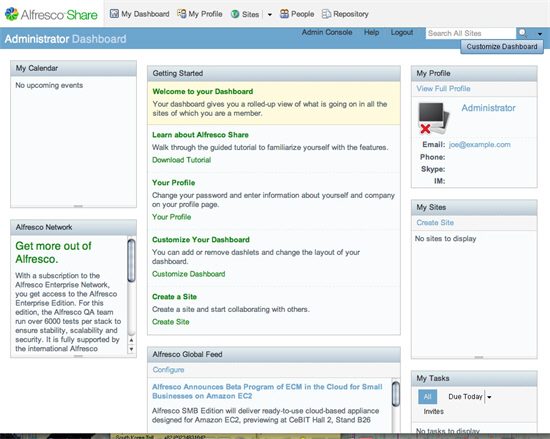Open the search options dropdown arrow

(x=540, y=34)
